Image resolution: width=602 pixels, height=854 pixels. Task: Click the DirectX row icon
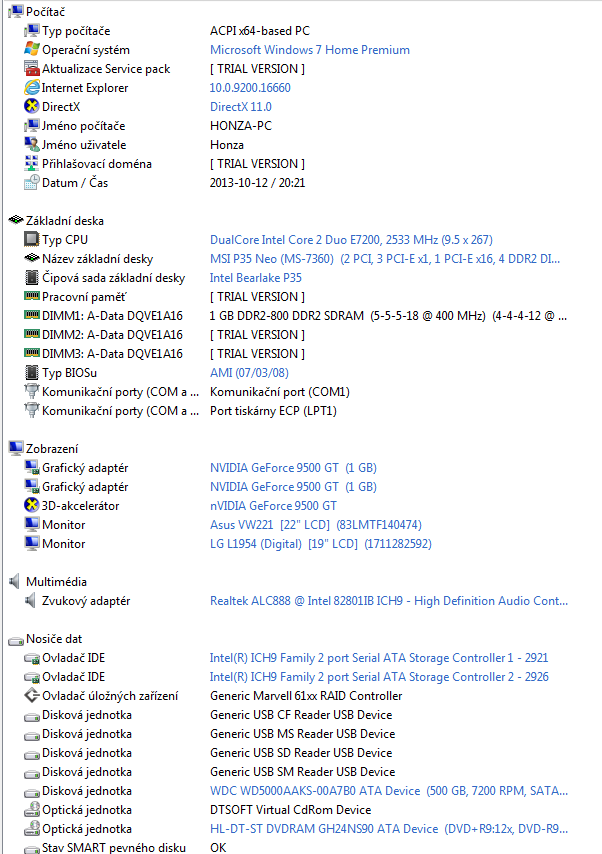(x=32, y=106)
